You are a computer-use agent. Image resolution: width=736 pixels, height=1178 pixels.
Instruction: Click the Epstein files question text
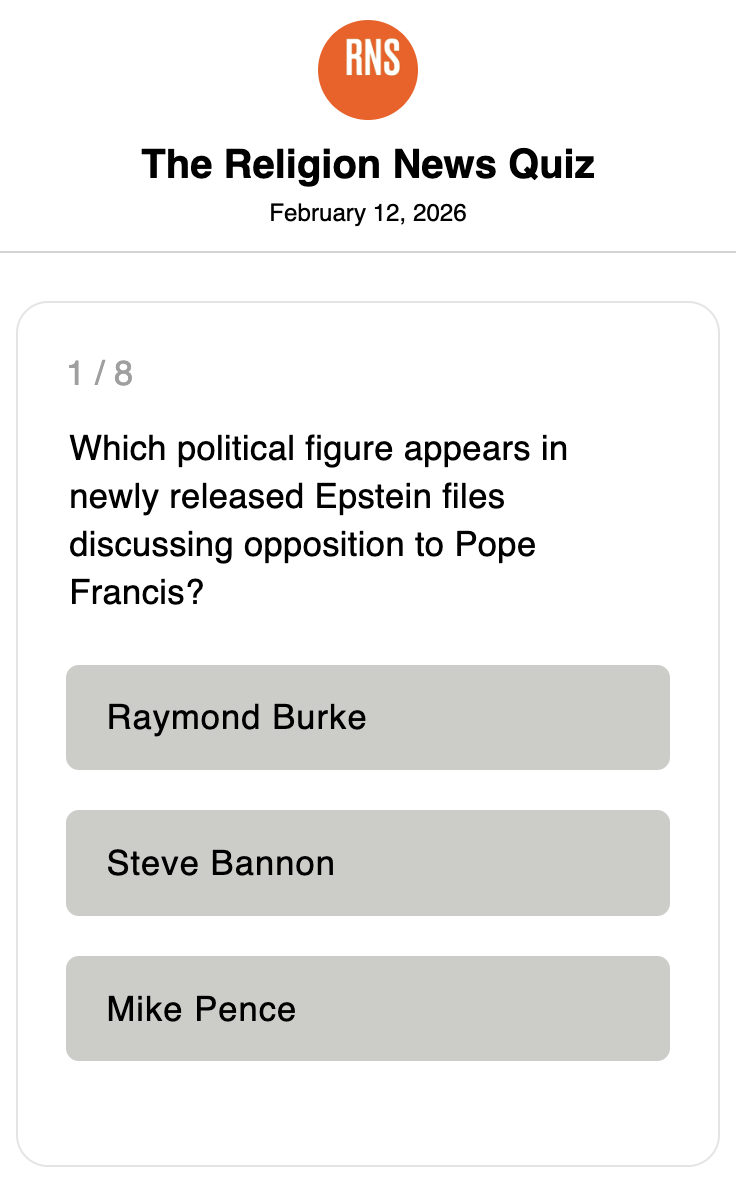[x=318, y=520]
